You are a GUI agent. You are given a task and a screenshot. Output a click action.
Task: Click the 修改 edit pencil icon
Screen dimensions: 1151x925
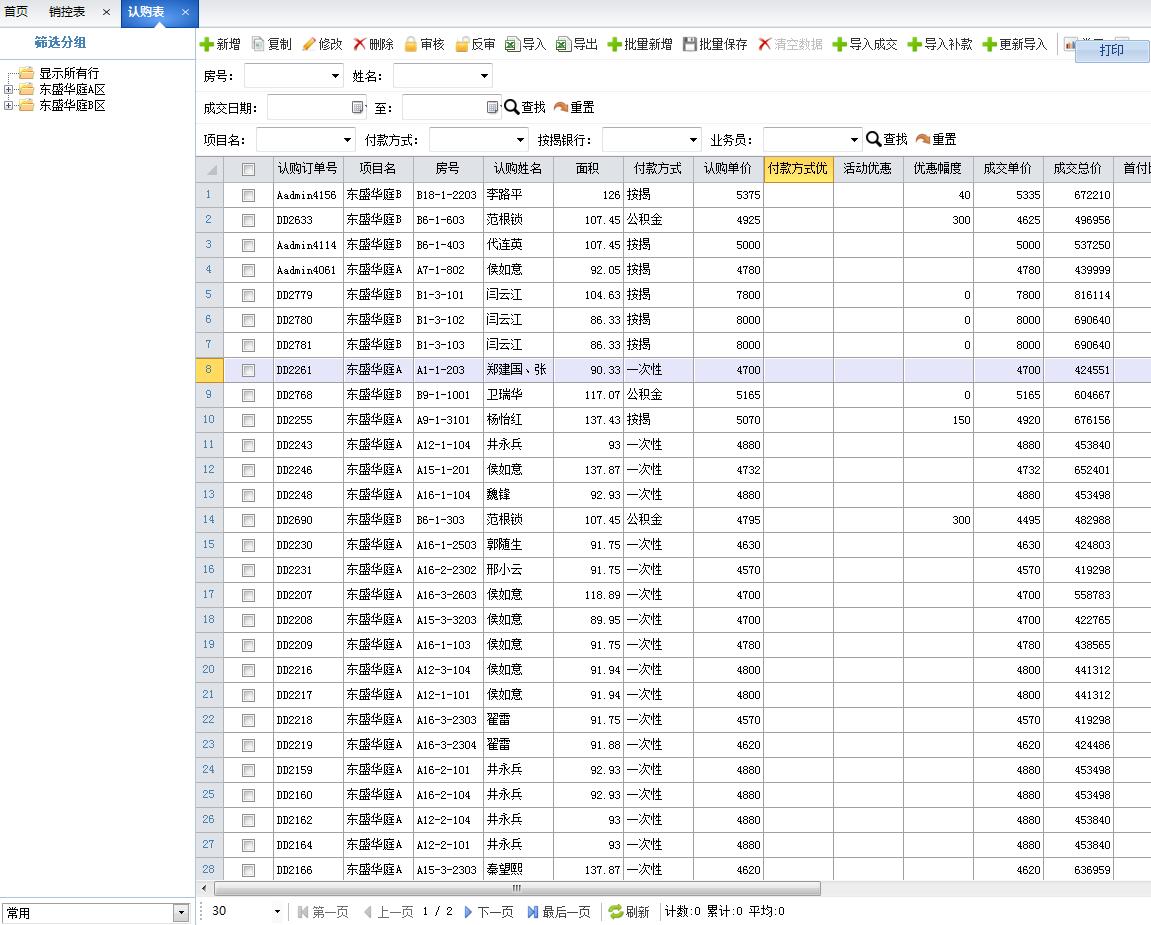coord(309,44)
